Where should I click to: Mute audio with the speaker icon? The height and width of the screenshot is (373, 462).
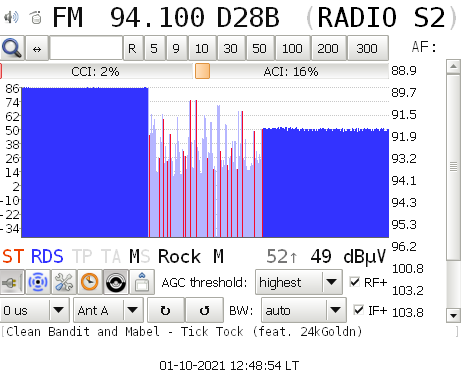11,17
